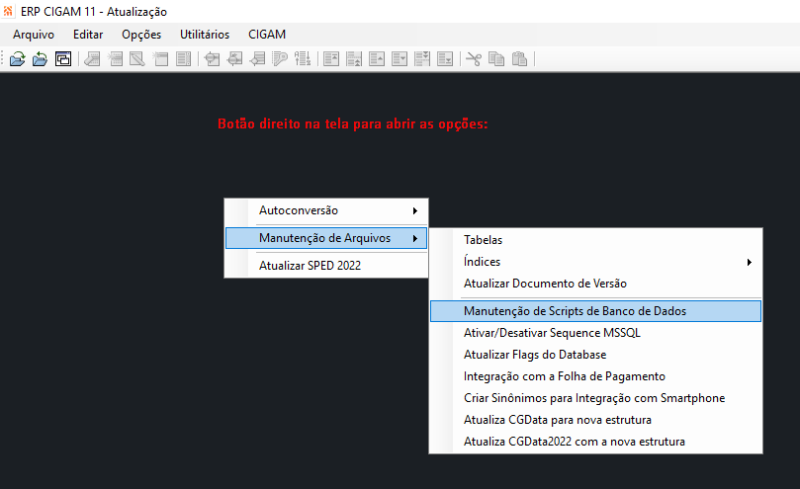Select Índices in the submenu
Image resolution: width=800 pixels, height=489 pixels.
click(595, 261)
